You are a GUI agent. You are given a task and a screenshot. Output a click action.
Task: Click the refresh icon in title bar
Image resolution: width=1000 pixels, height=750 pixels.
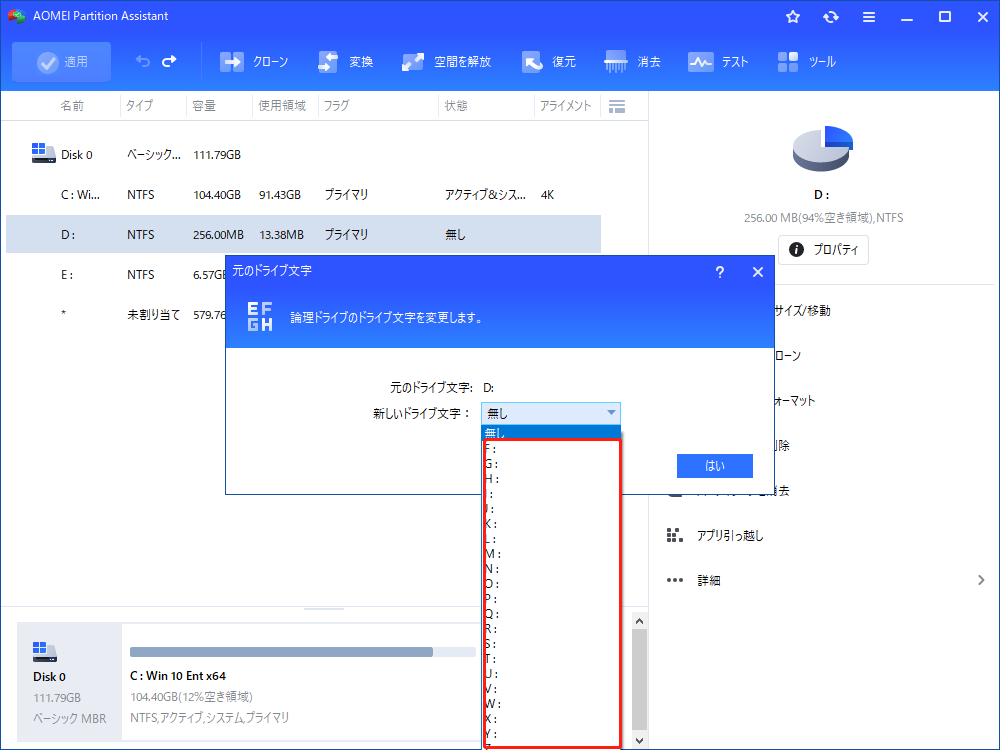pyautogui.click(x=830, y=17)
